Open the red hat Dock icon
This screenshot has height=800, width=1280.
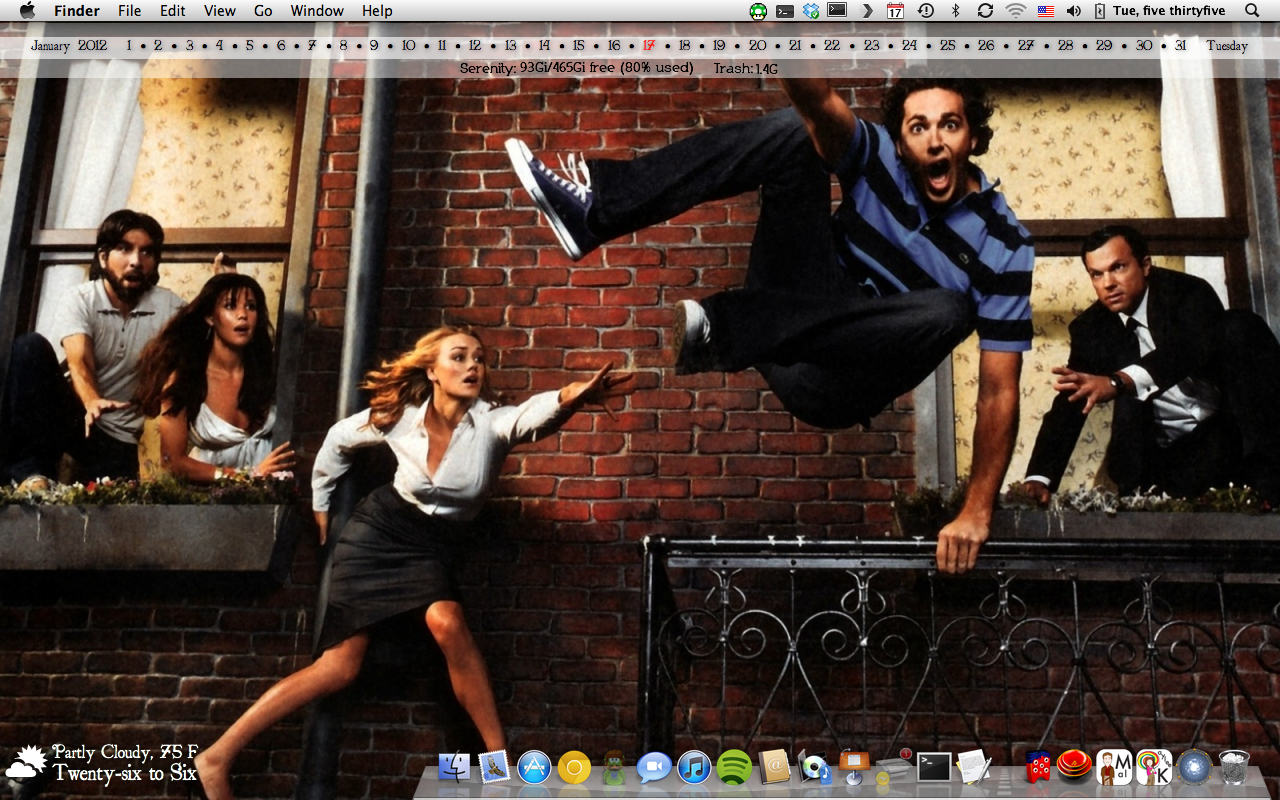tap(1075, 766)
